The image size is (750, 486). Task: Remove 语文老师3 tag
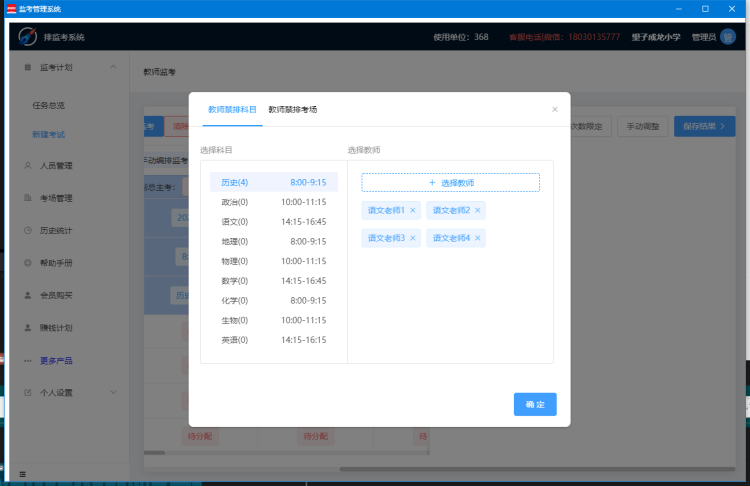coord(413,238)
